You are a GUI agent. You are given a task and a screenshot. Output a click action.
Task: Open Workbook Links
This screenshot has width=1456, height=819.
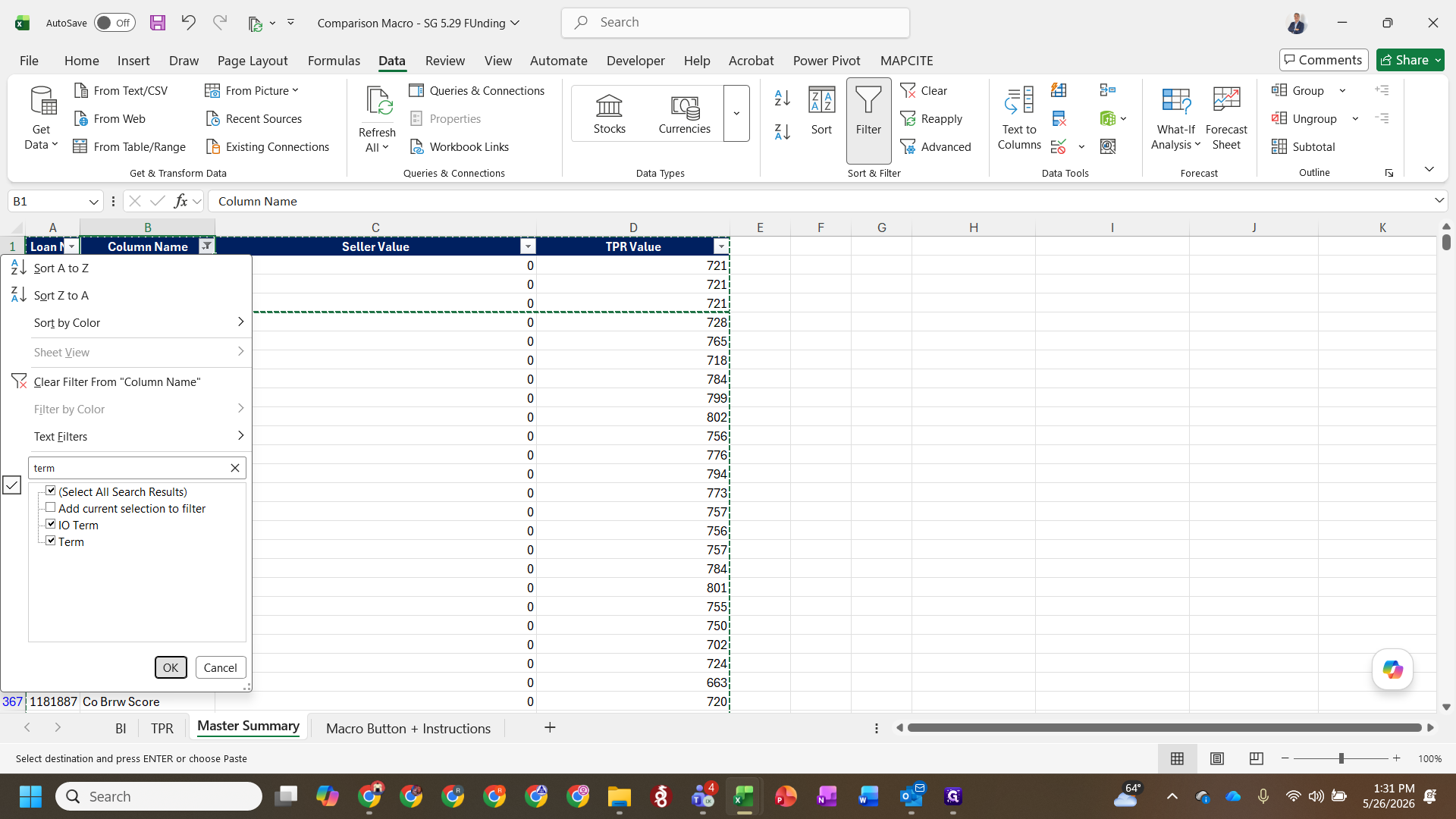tap(459, 146)
